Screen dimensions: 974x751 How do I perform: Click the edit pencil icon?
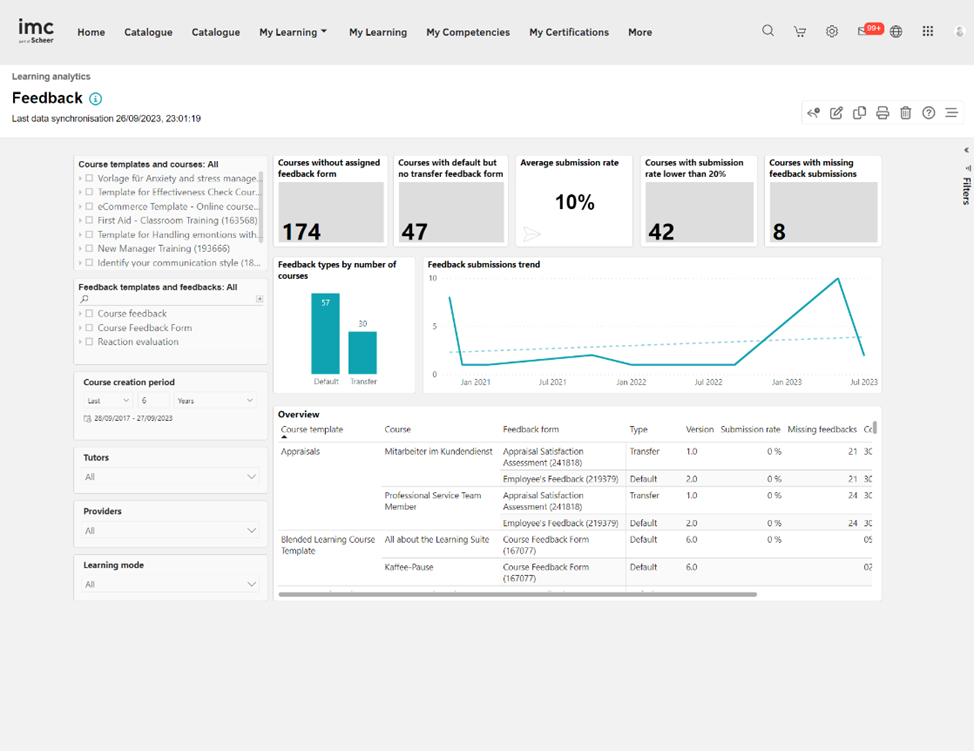[836, 113]
